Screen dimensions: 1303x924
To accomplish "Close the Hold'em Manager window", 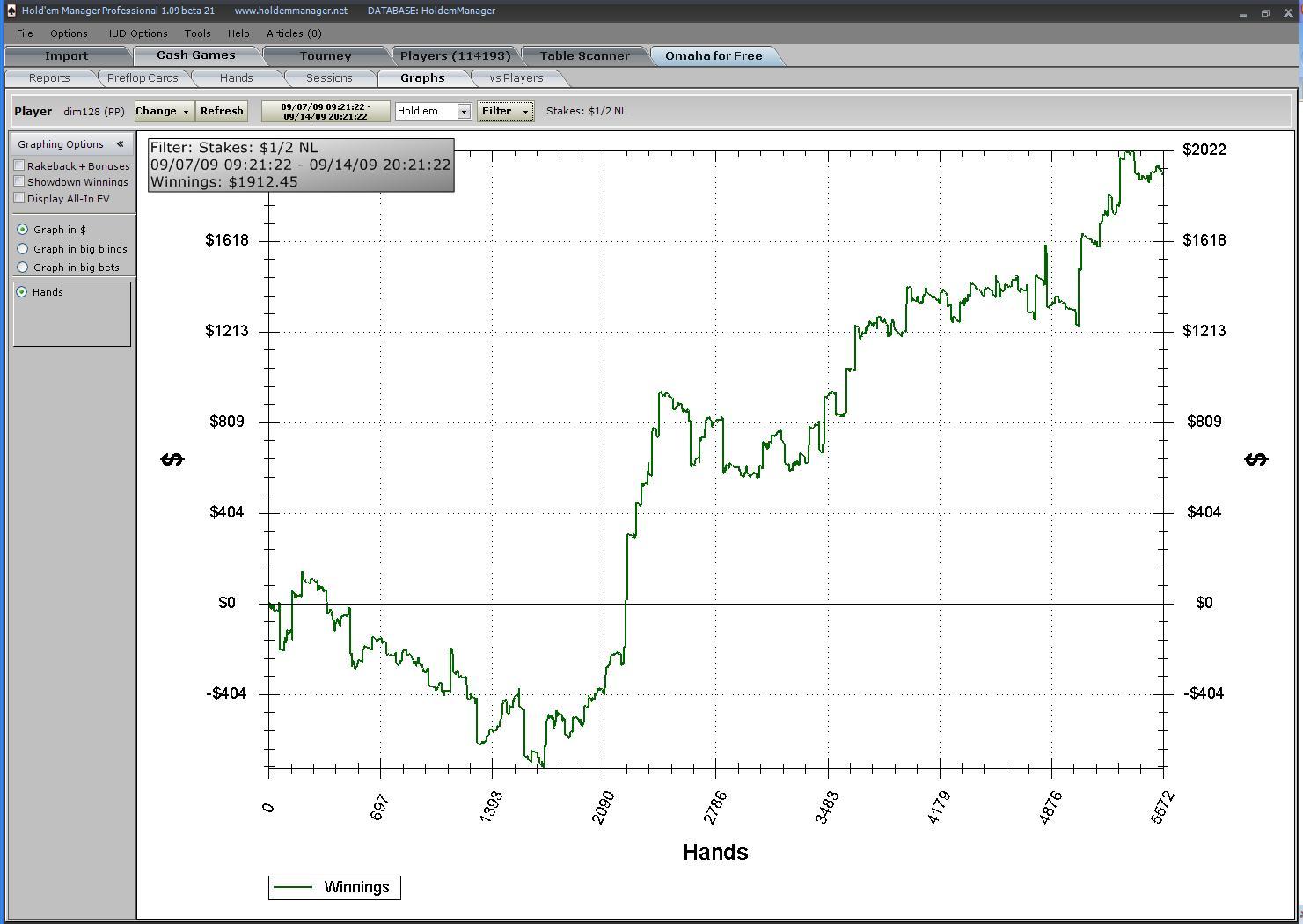I will tap(1287, 13).
